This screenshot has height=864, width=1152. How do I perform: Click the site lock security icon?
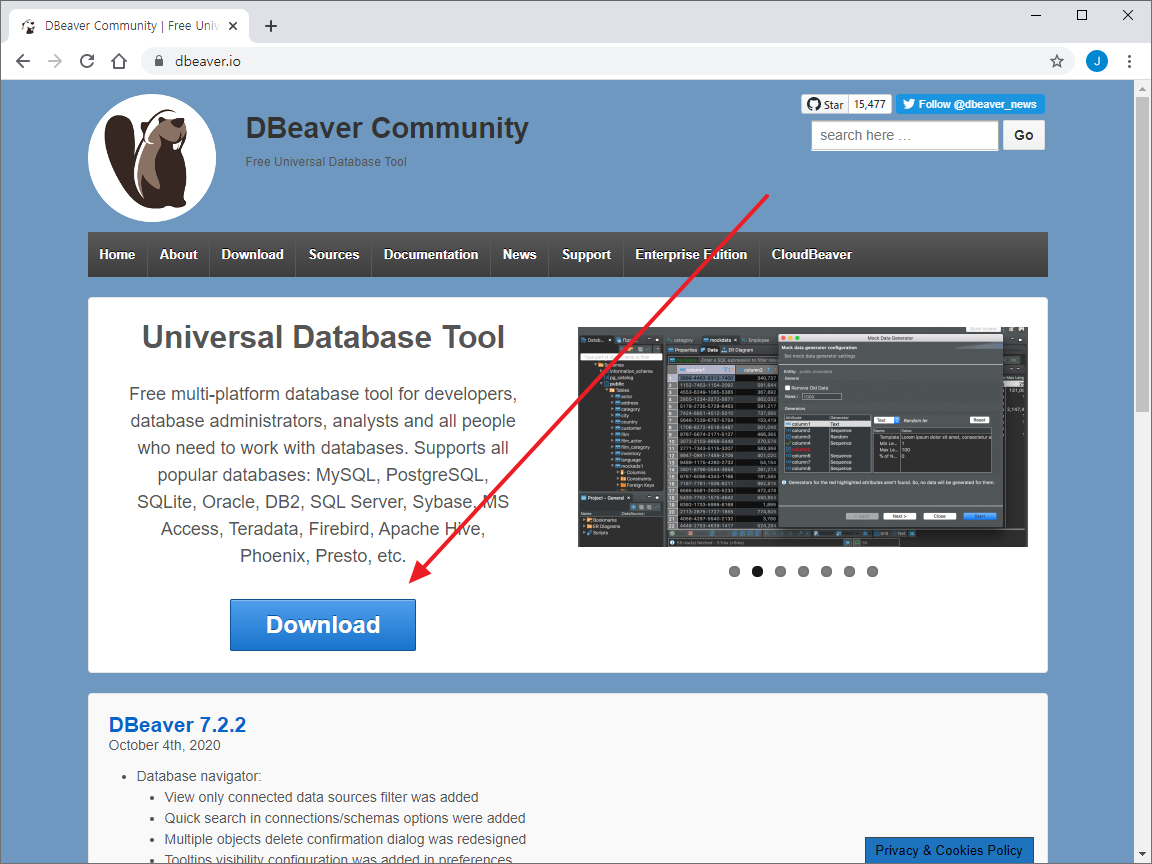[159, 61]
